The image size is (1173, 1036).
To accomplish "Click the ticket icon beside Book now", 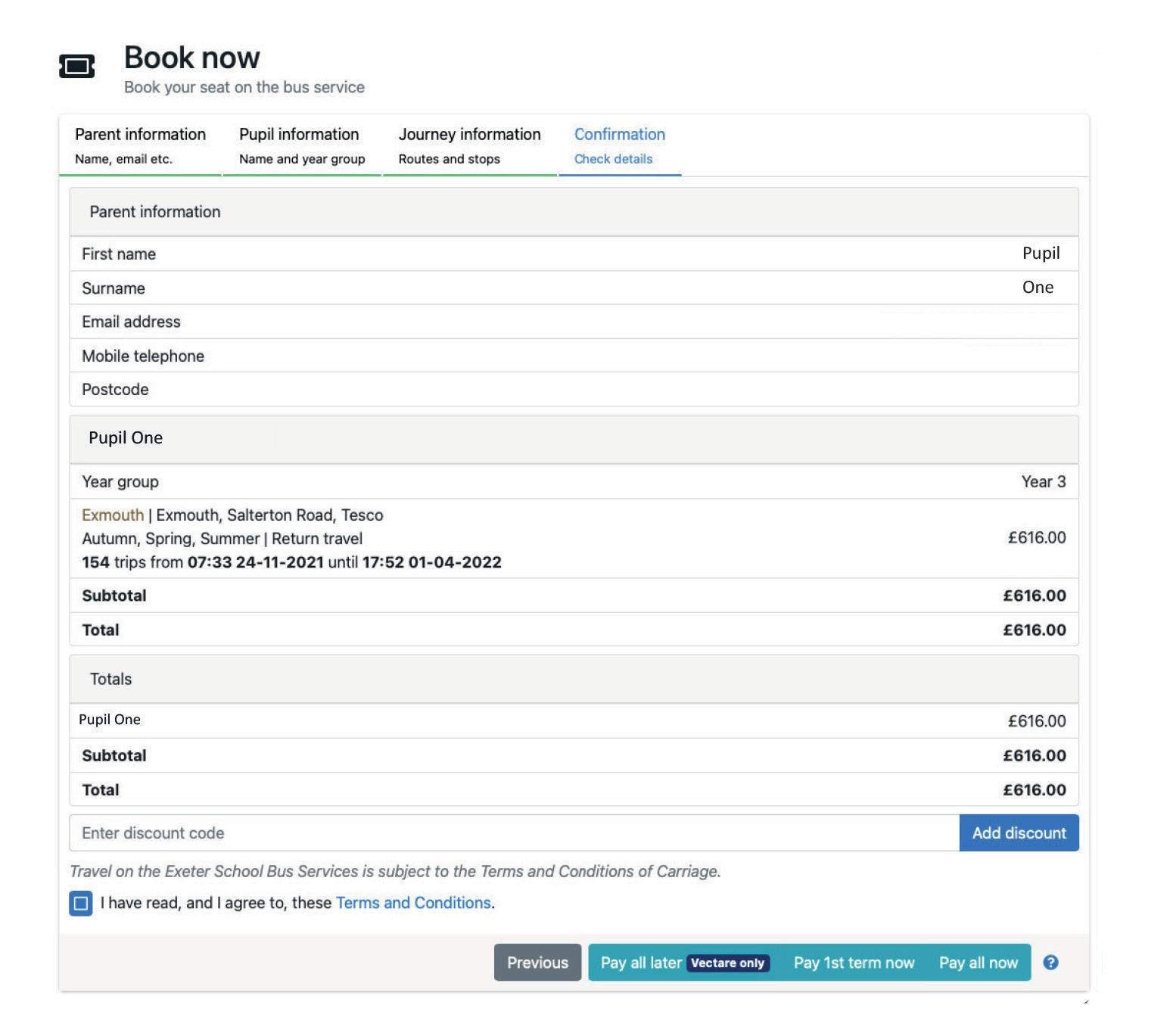I will (x=76, y=67).
